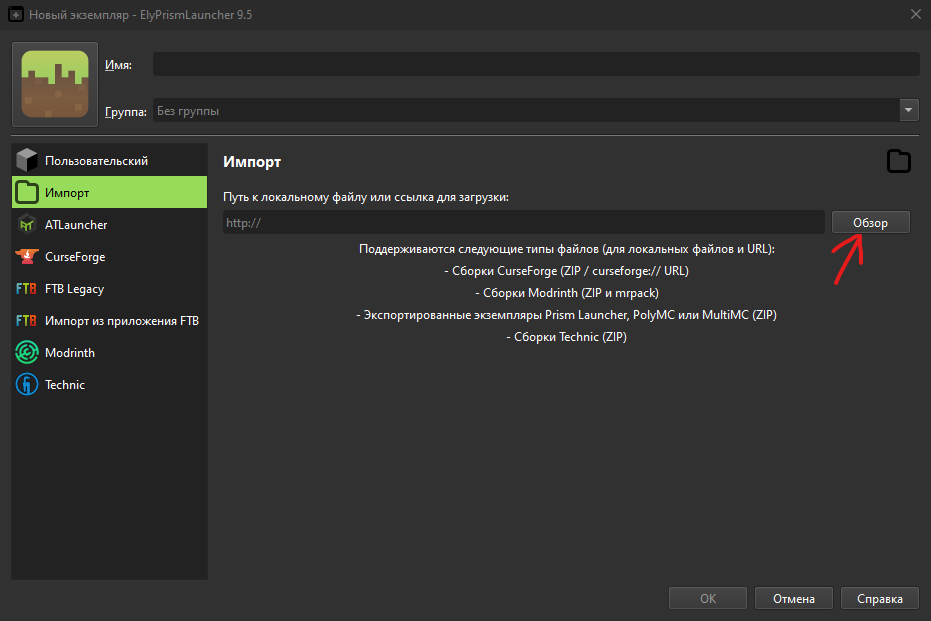Click 'Путь к локальному файлу' label

tap(366, 197)
